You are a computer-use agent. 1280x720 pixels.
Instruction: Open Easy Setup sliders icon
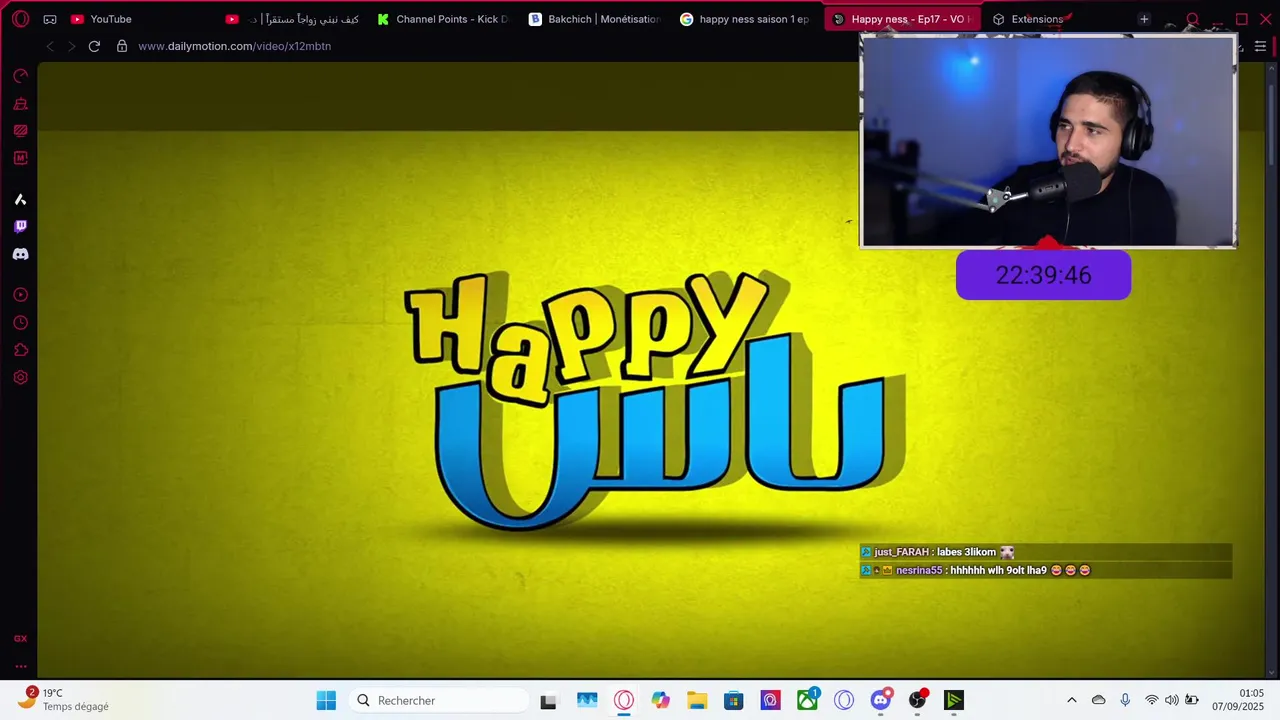(1260, 46)
